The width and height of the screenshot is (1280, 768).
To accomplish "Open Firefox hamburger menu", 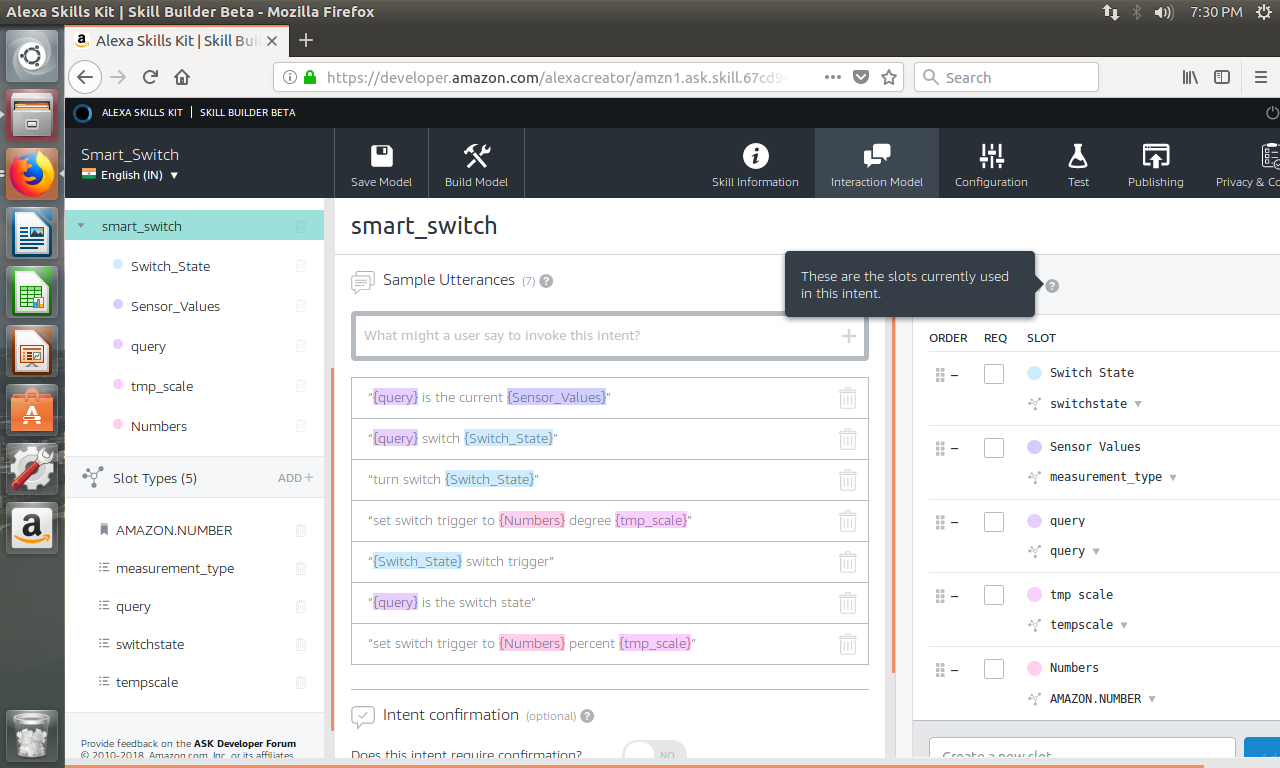I will coord(1261,77).
